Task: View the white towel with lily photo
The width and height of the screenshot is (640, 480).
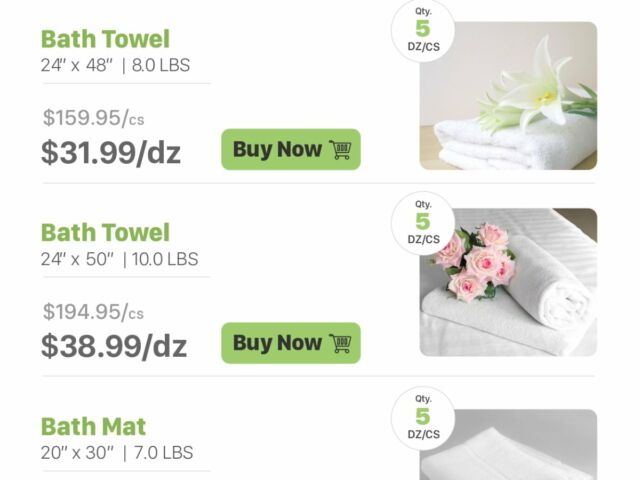Action: tap(508, 96)
